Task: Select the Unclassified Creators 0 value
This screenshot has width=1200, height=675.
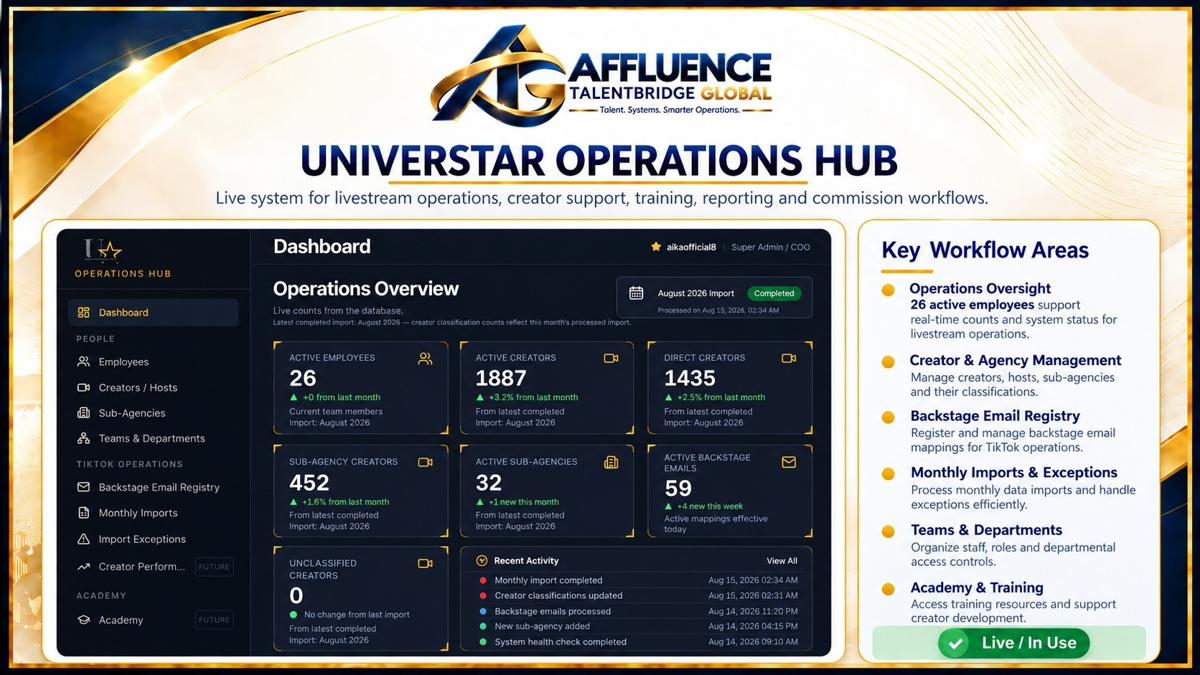Action: point(296,597)
